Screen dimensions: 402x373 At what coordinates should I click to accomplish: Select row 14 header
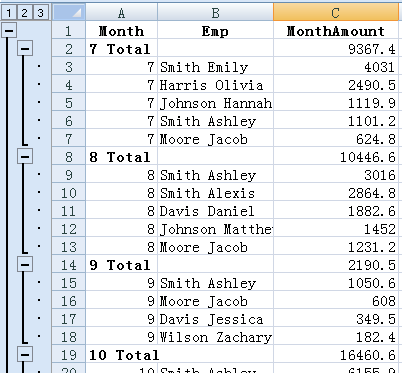69,265
